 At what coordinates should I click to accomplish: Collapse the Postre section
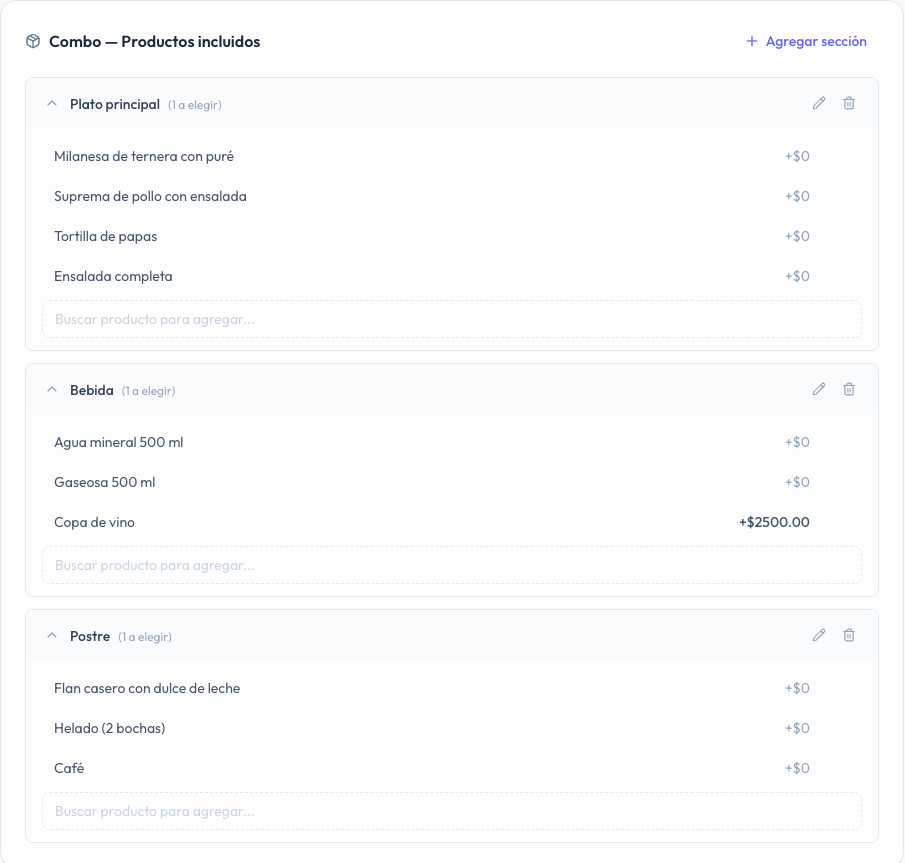(52, 636)
